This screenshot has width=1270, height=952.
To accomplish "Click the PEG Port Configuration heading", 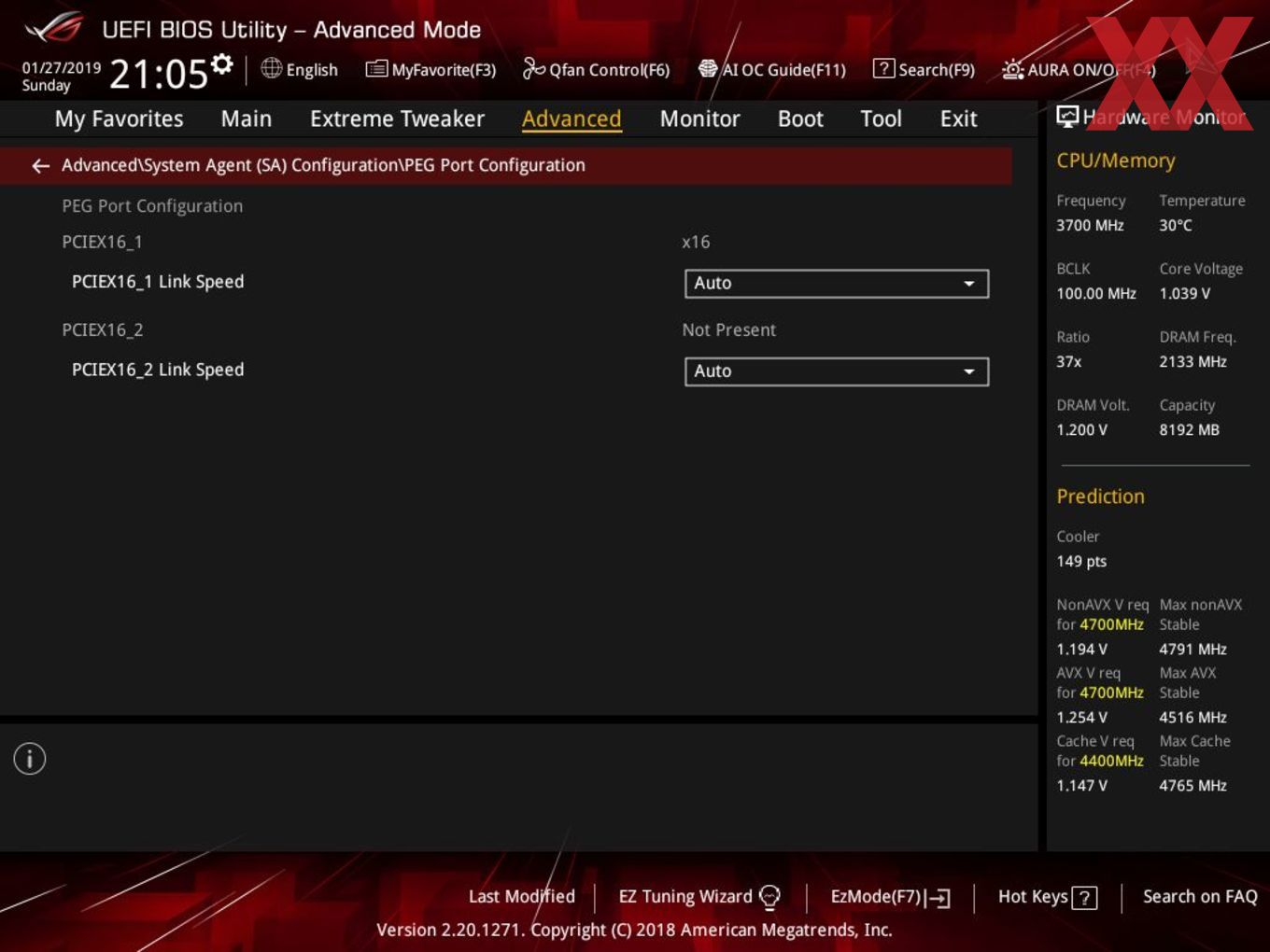I will pyautogui.click(x=152, y=206).
